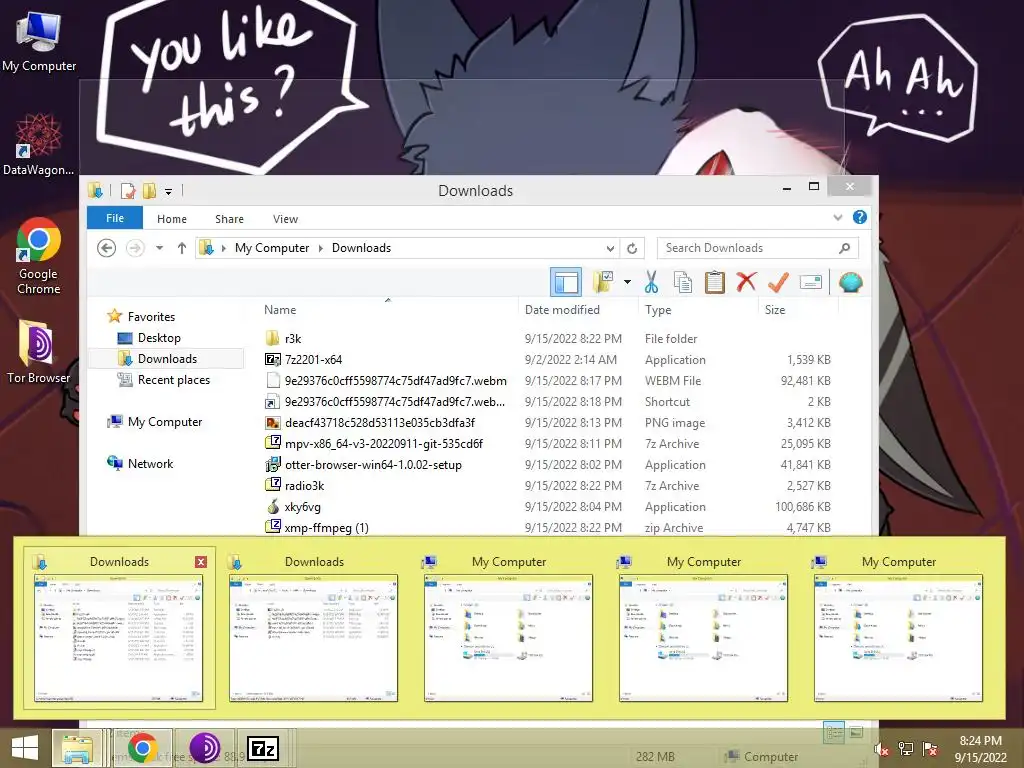
Task: Click the Back navigation arrow
Action: (x=106, y=248)
